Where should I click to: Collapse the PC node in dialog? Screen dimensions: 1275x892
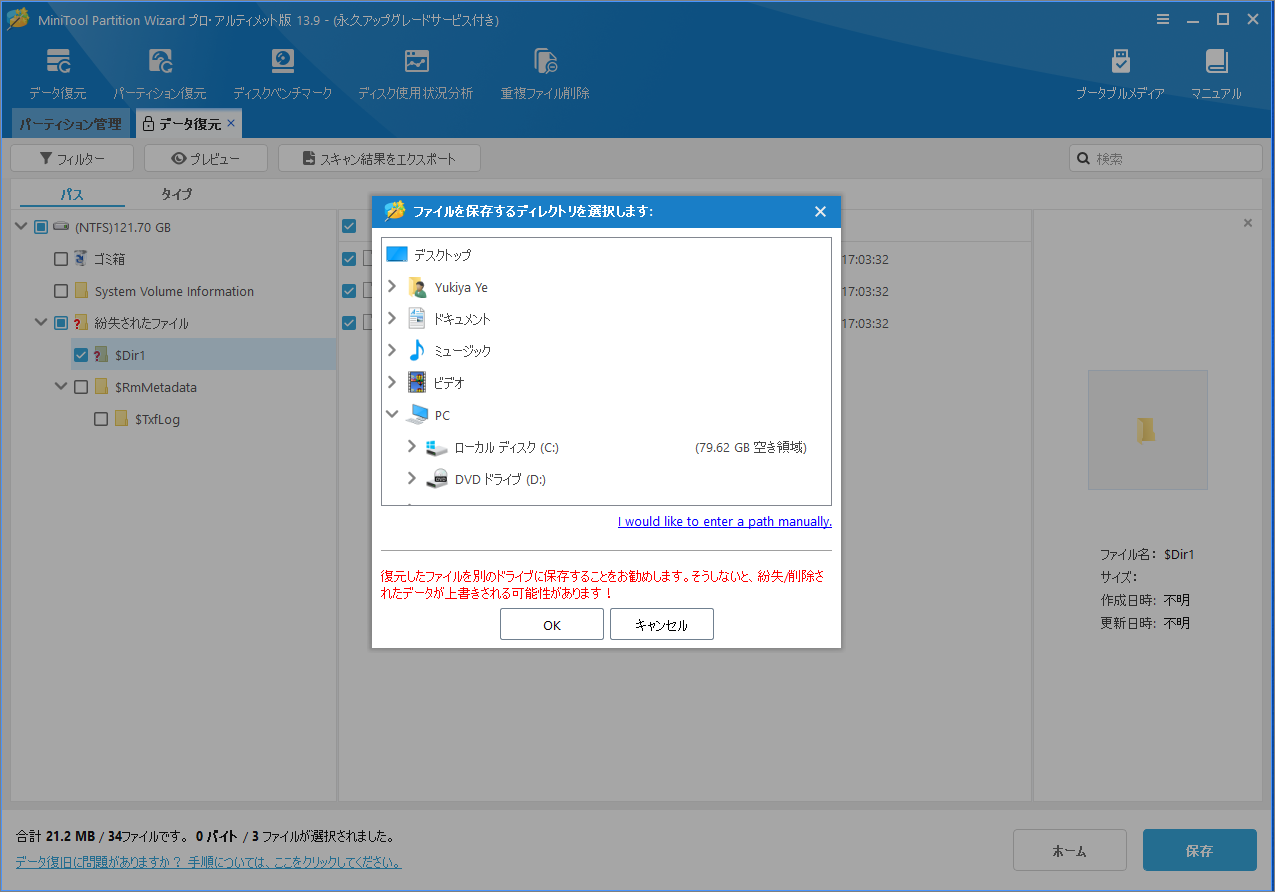[392, 415]
